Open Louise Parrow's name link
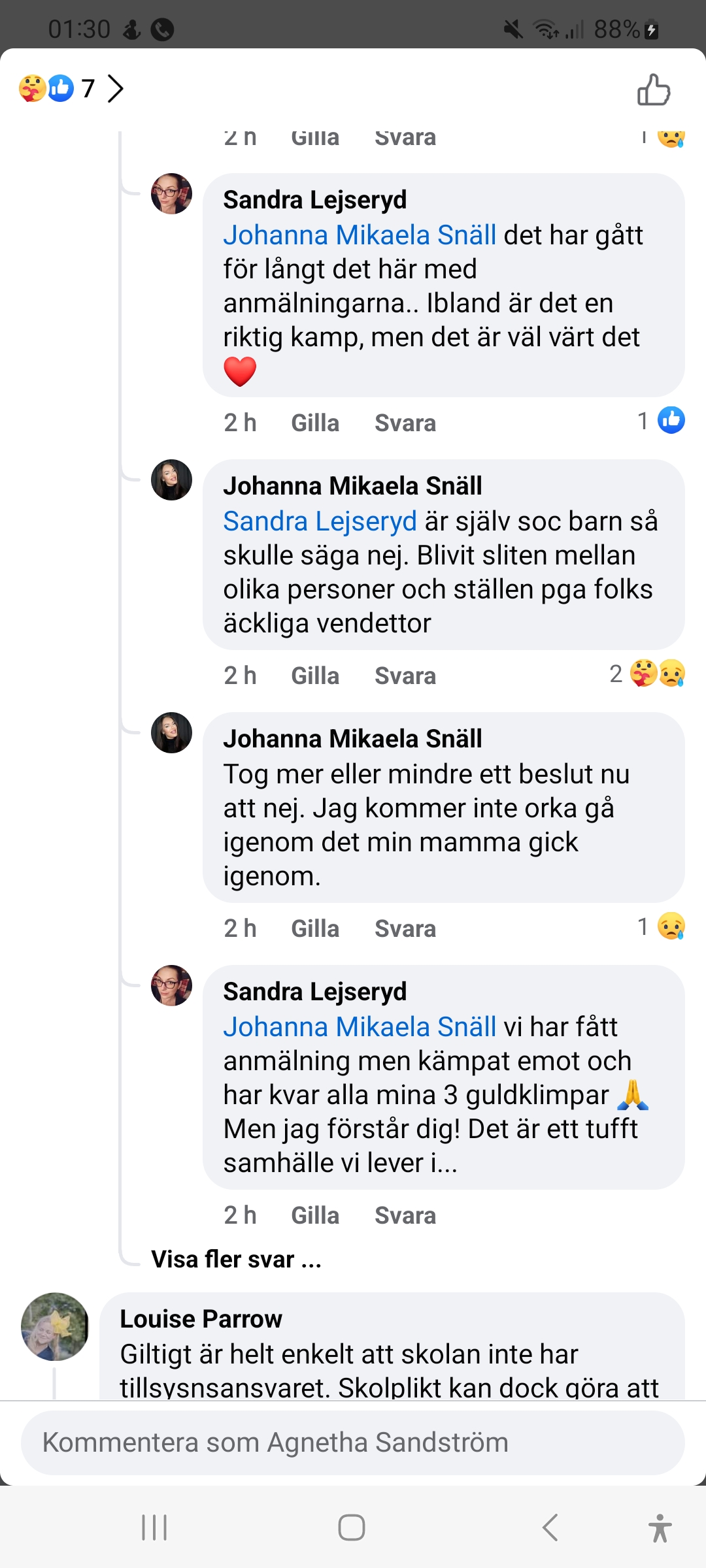 point(201,1319)
